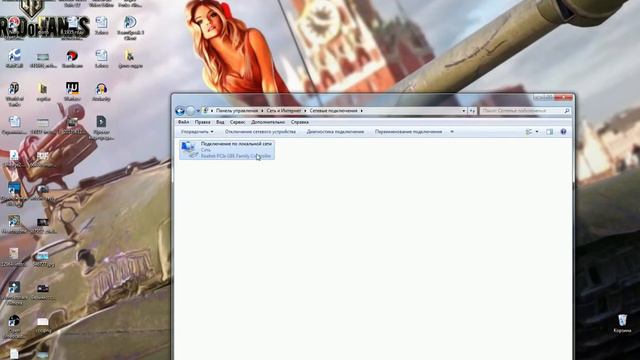Go to Сеть и Интернет breadcrumb

pos(284,111)
